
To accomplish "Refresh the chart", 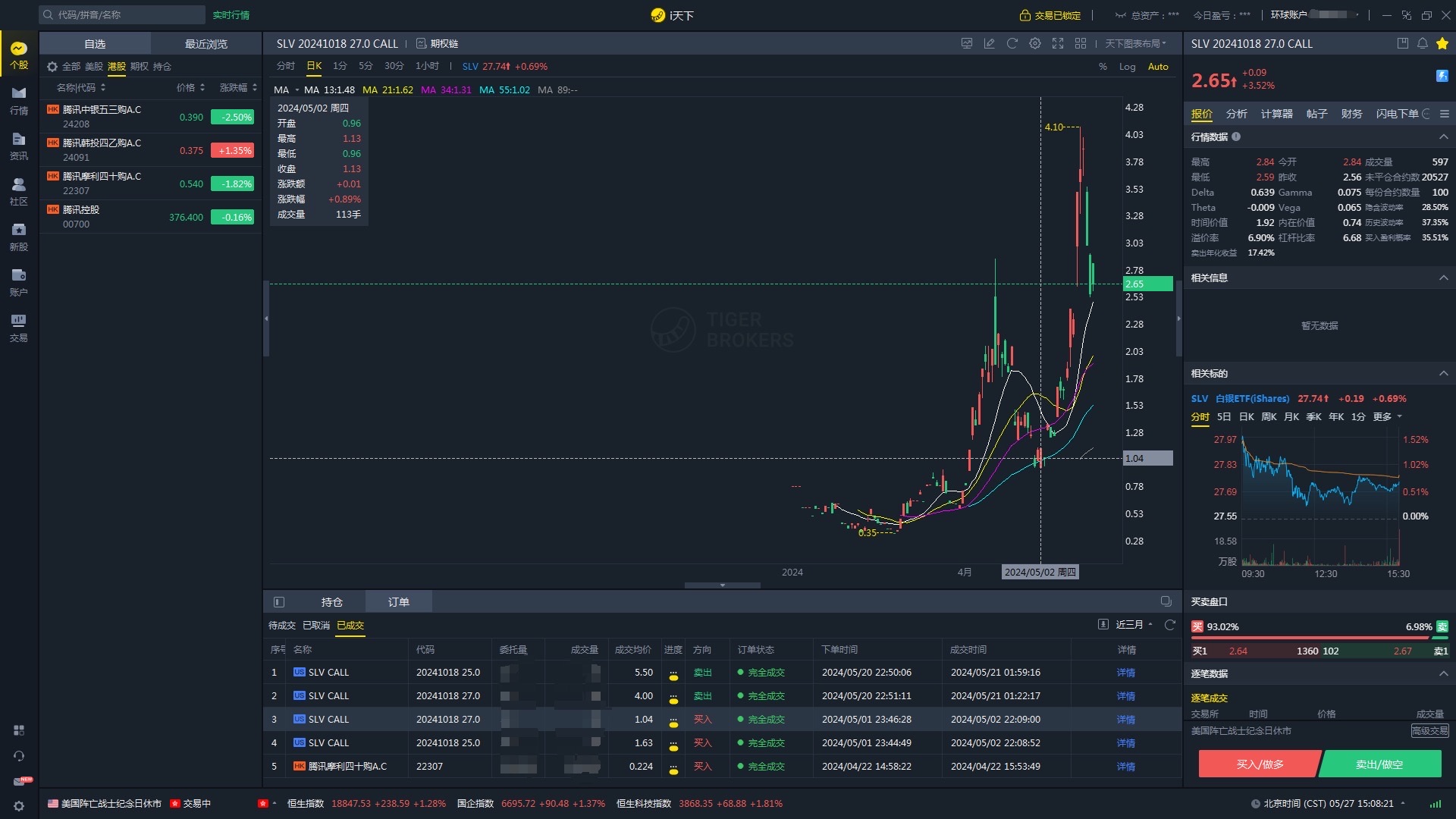I will (1012, 43).
